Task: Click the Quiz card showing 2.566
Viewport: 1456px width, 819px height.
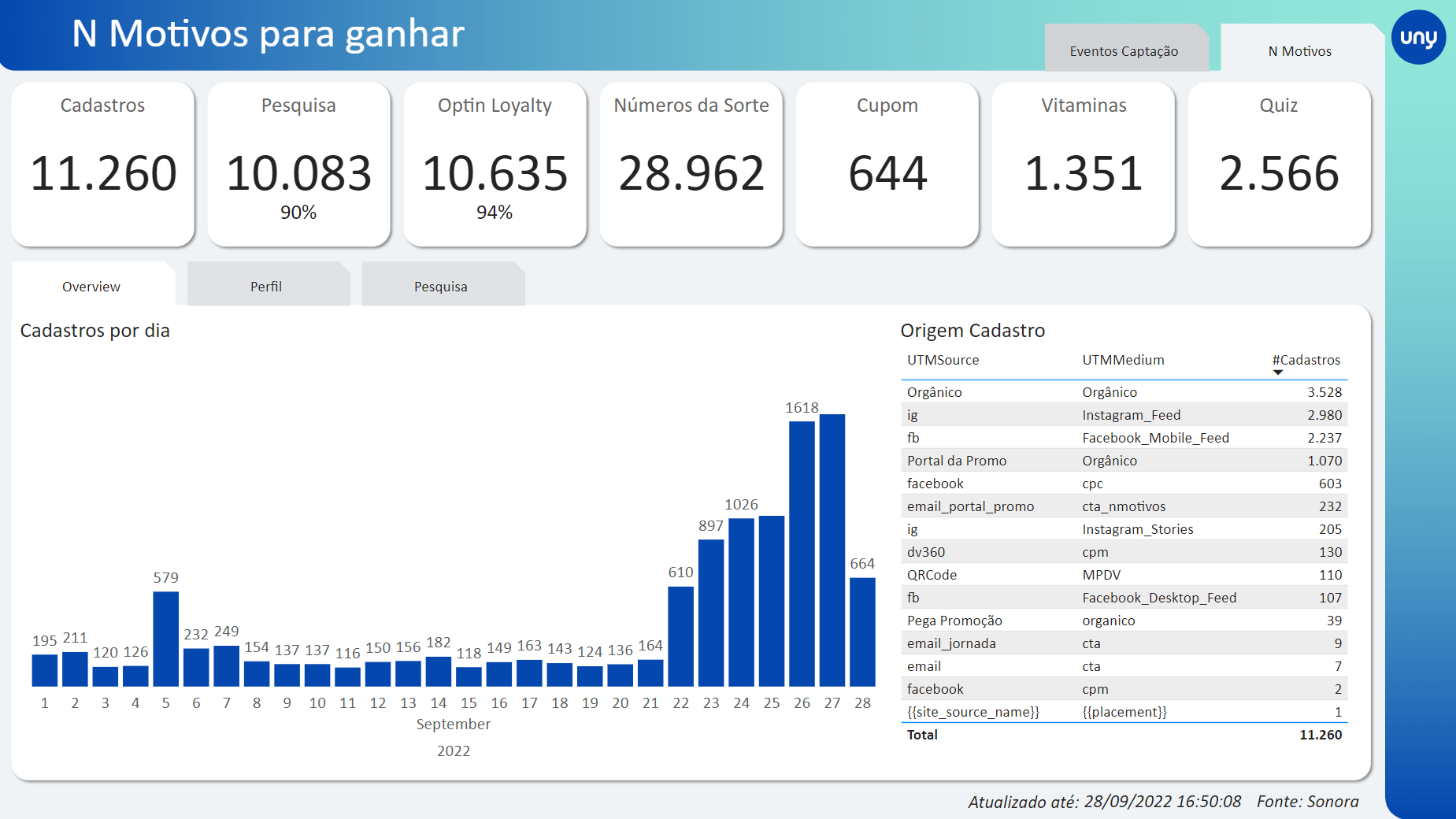Action: point(1279,165)
